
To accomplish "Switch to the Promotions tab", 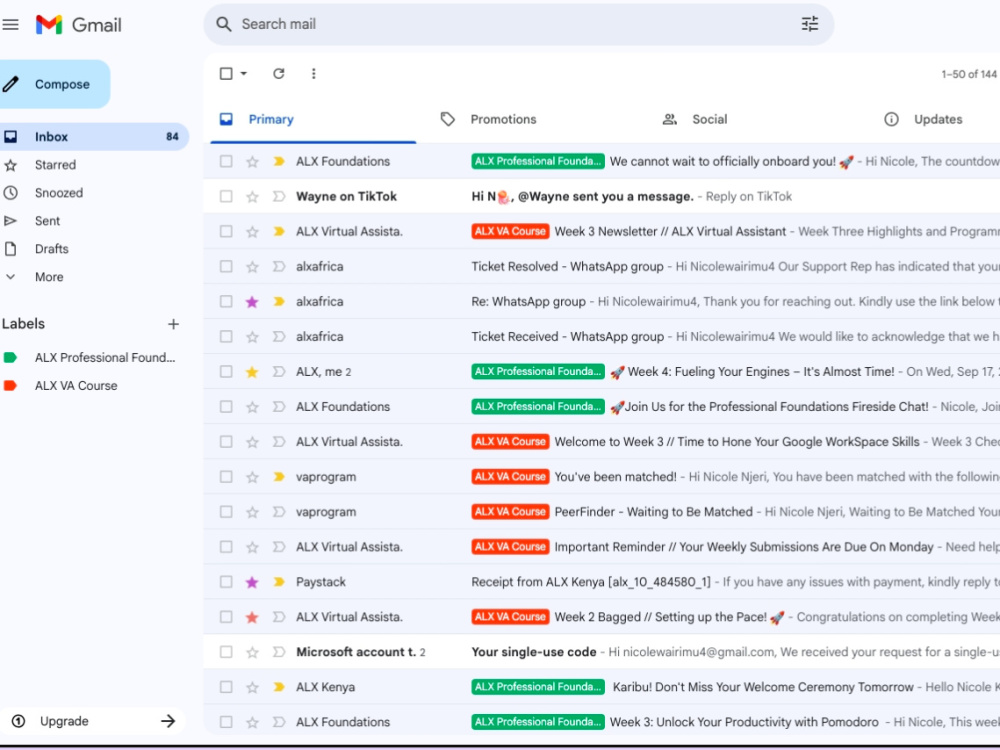I will (x=503, y=119).
